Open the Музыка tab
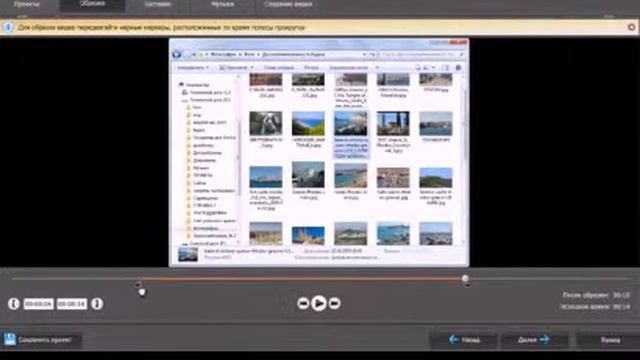This screenshot has height=360, width=640. point(222,5)
